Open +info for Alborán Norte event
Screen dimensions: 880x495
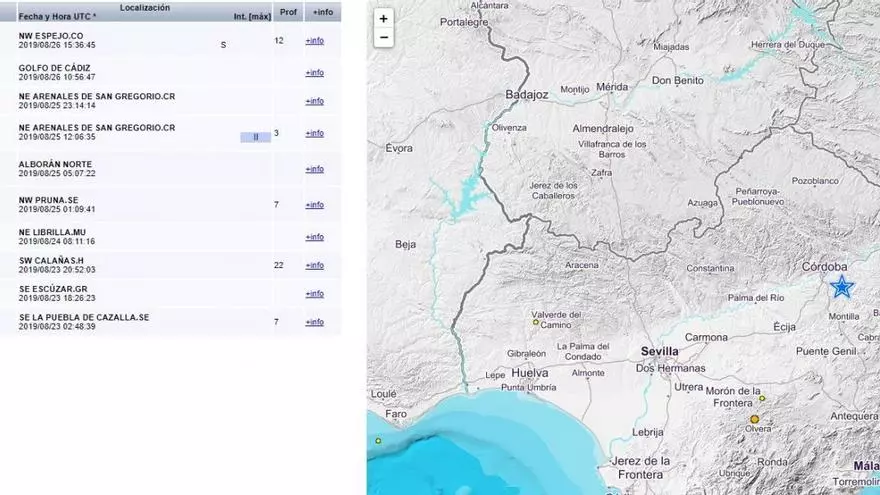pos(315,169)
